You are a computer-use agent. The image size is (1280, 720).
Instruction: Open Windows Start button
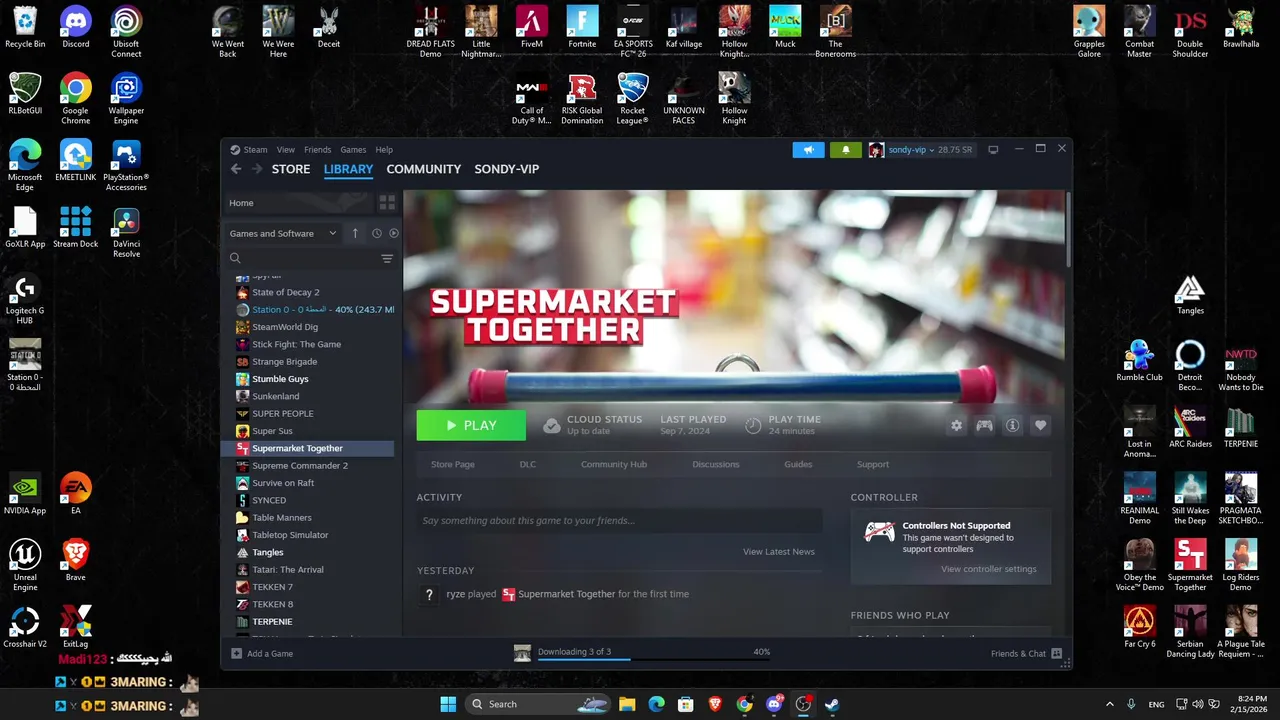tap(448, 704)
